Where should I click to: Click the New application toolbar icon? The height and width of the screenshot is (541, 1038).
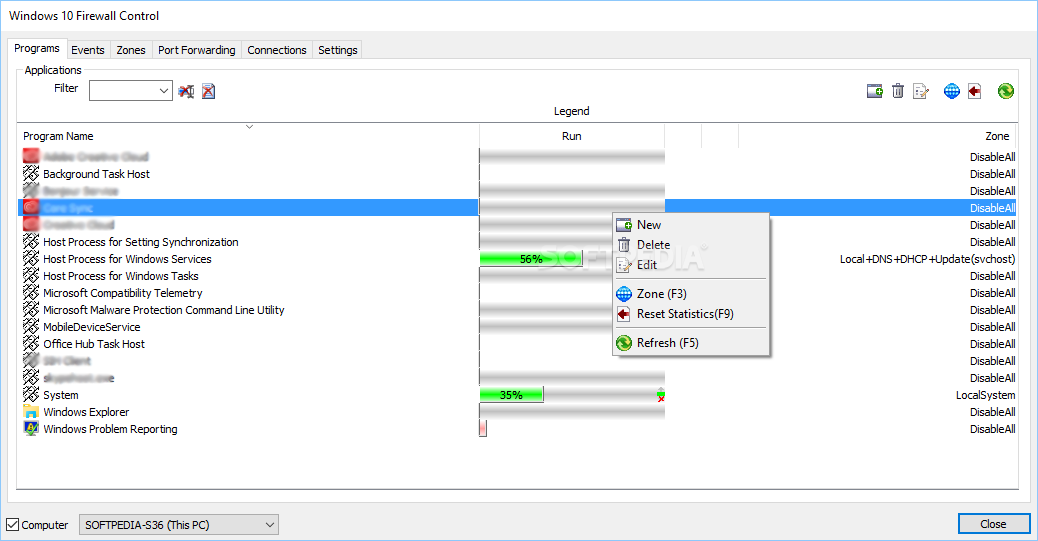(x=874, y=91)
